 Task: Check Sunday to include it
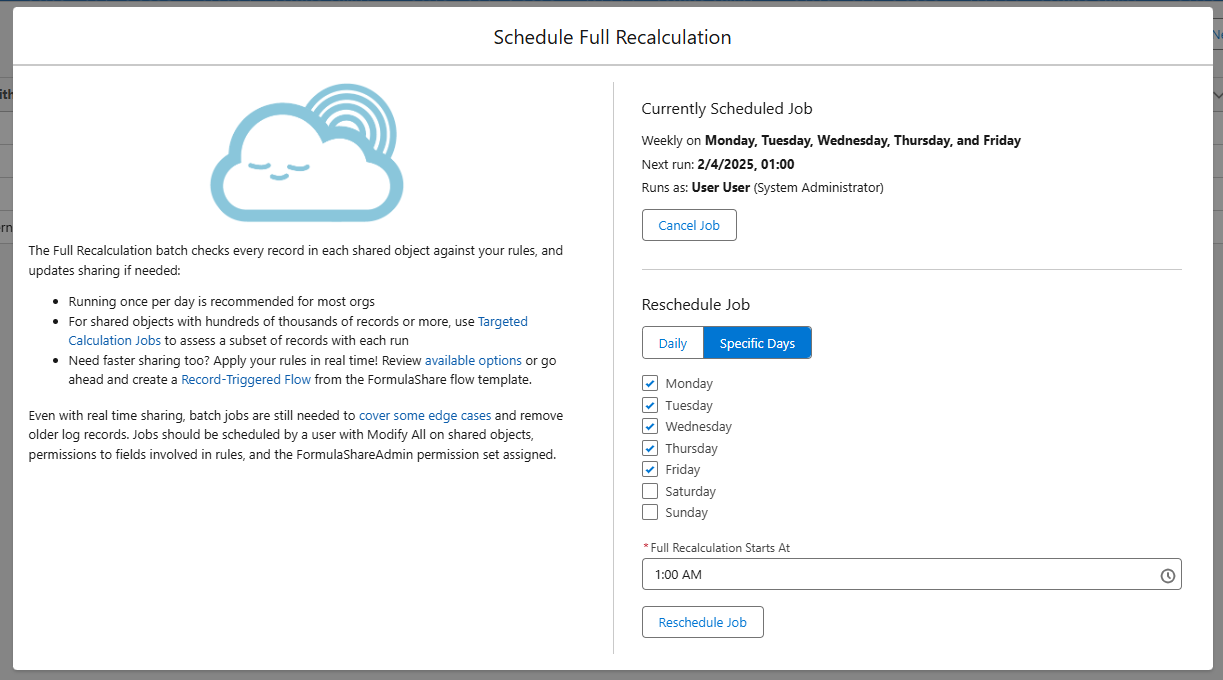point(650,511)
